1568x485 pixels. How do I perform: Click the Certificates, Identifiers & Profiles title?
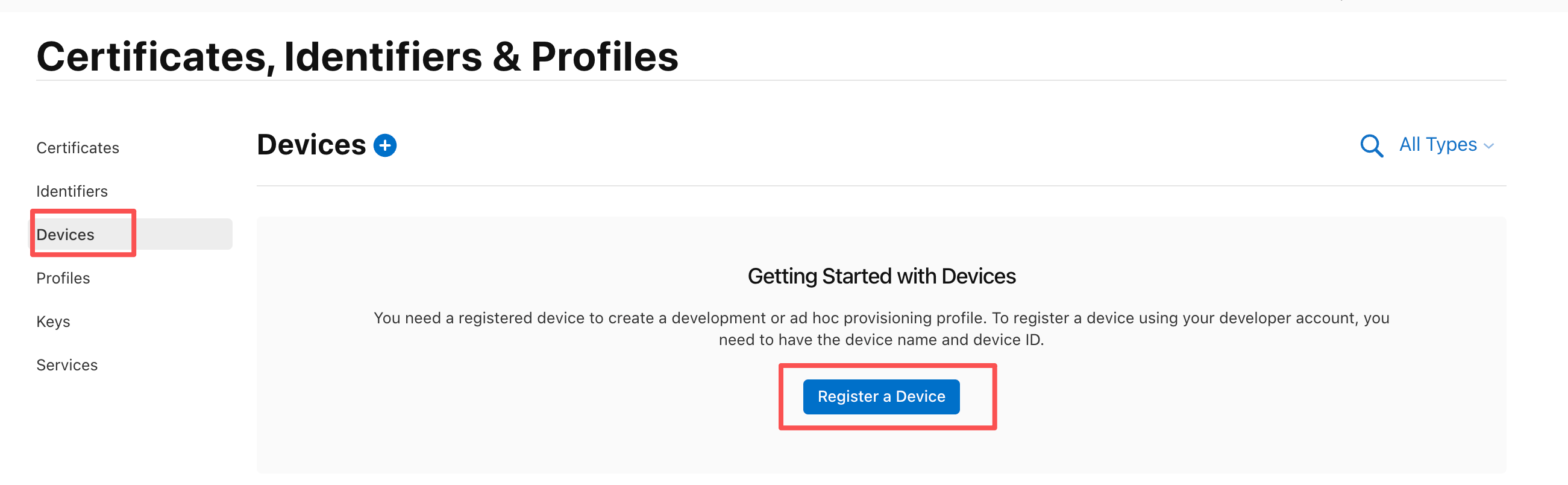tap(357, 57)
